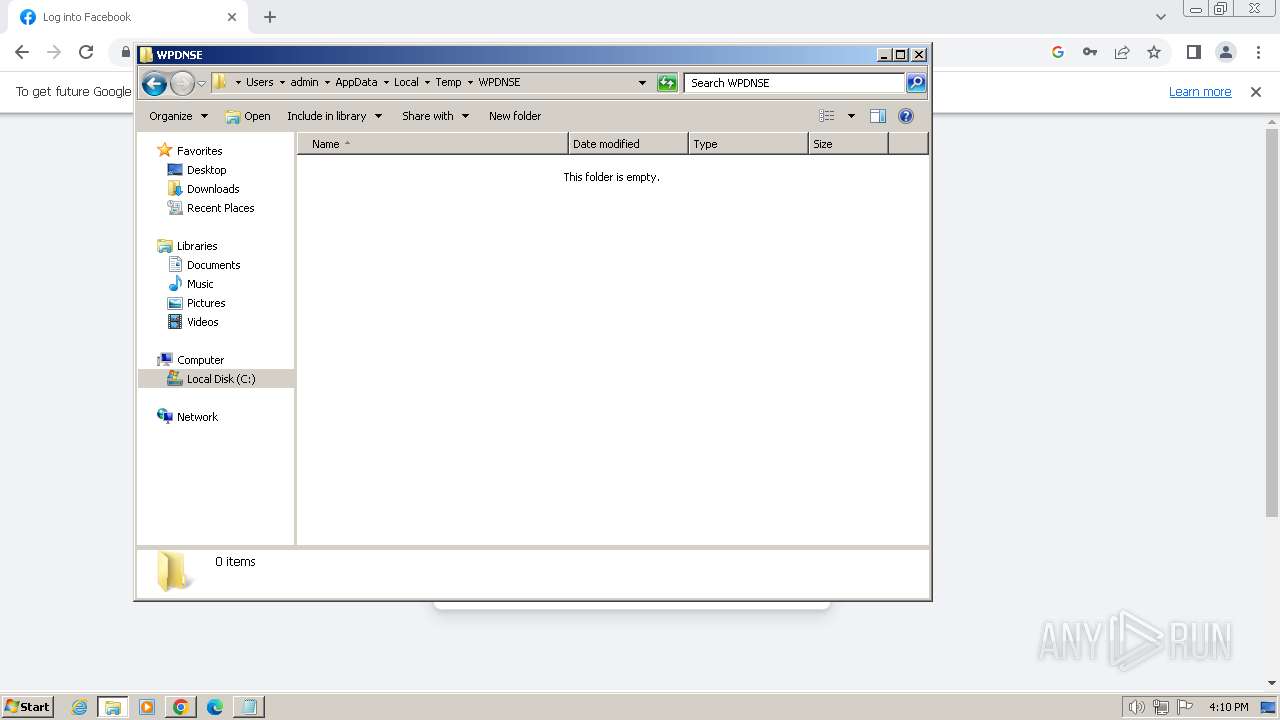Click the Google icon in Chrome toolbar
The width and height of the screenshot is (1280, 720).
tap(1058, 52)
